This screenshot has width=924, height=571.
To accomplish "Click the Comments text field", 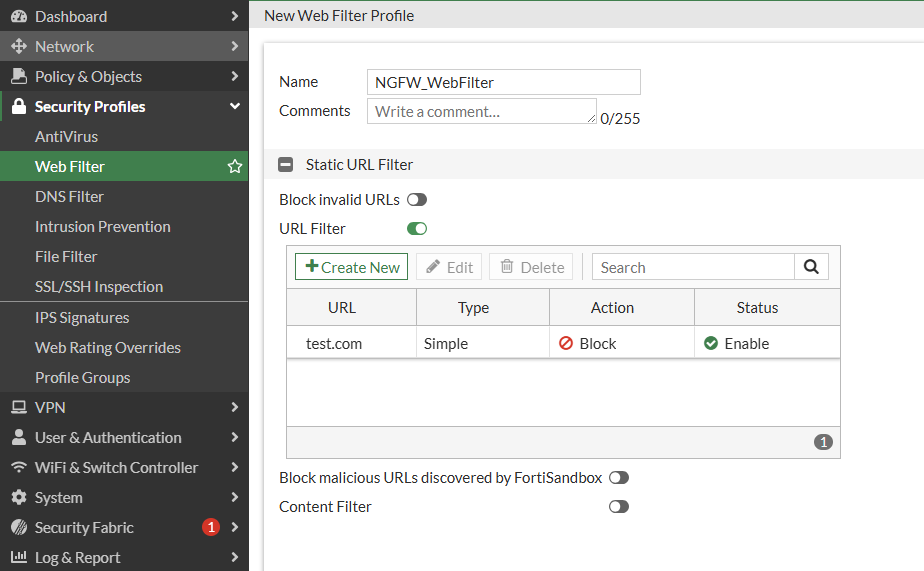I will click(x=481, y=111).
